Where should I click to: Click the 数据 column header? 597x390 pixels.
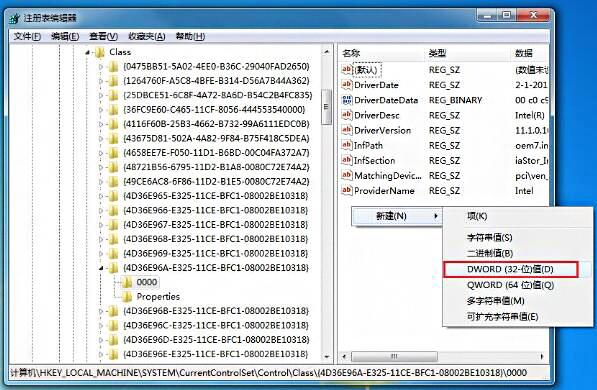[x=530, y=53]
